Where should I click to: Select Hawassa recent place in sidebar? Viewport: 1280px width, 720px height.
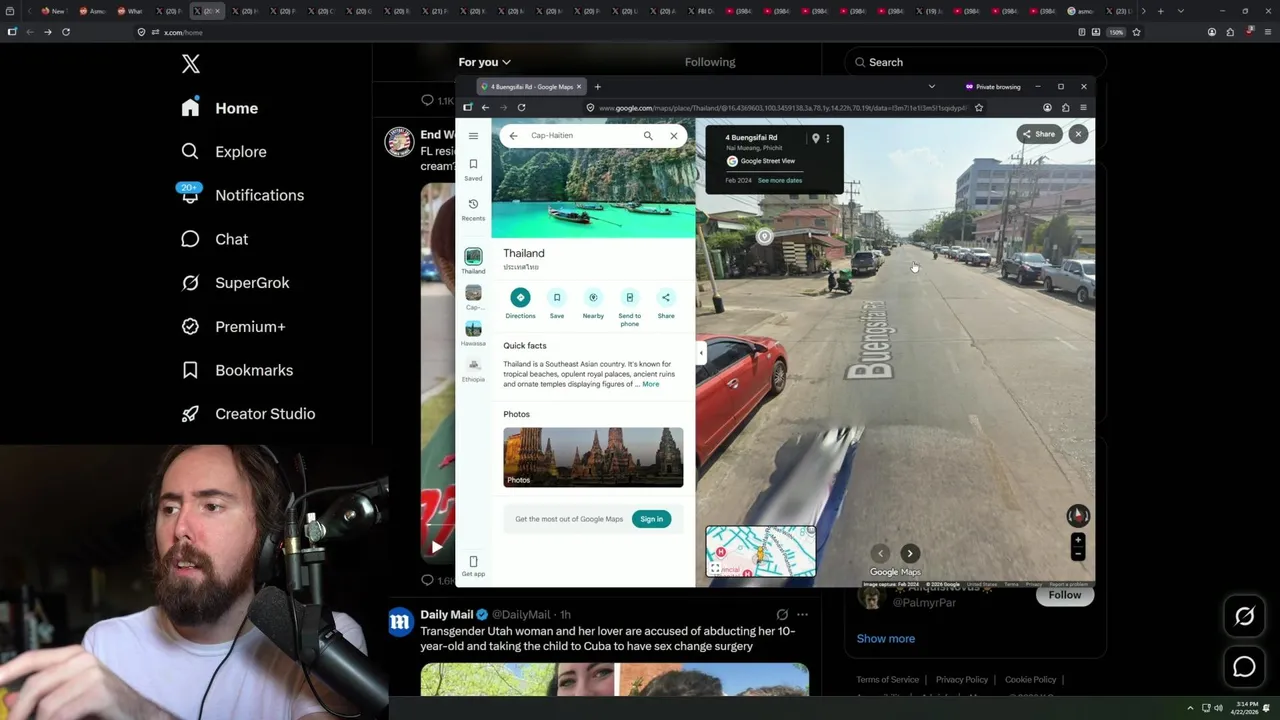click(473, 333)
